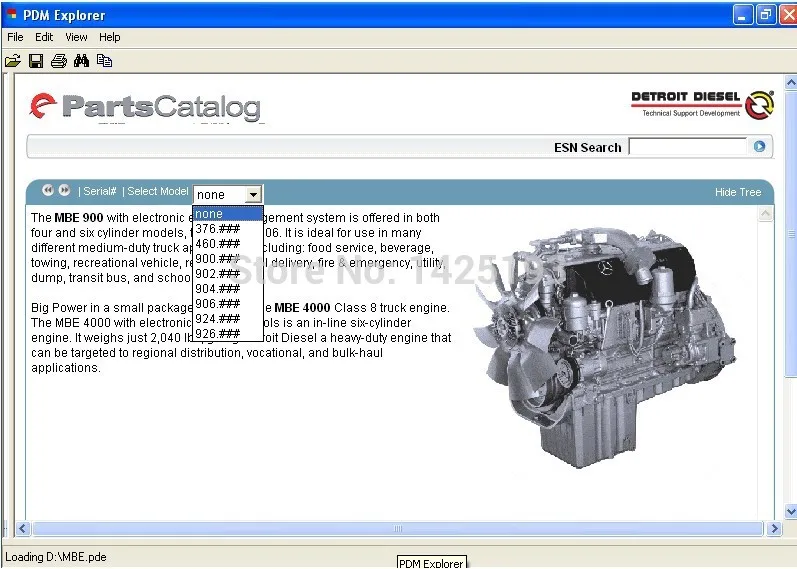Click the outer vertical scrollbar down arrow
The height and width of the screenshot is (569, 797).
[x=791, y=511]
